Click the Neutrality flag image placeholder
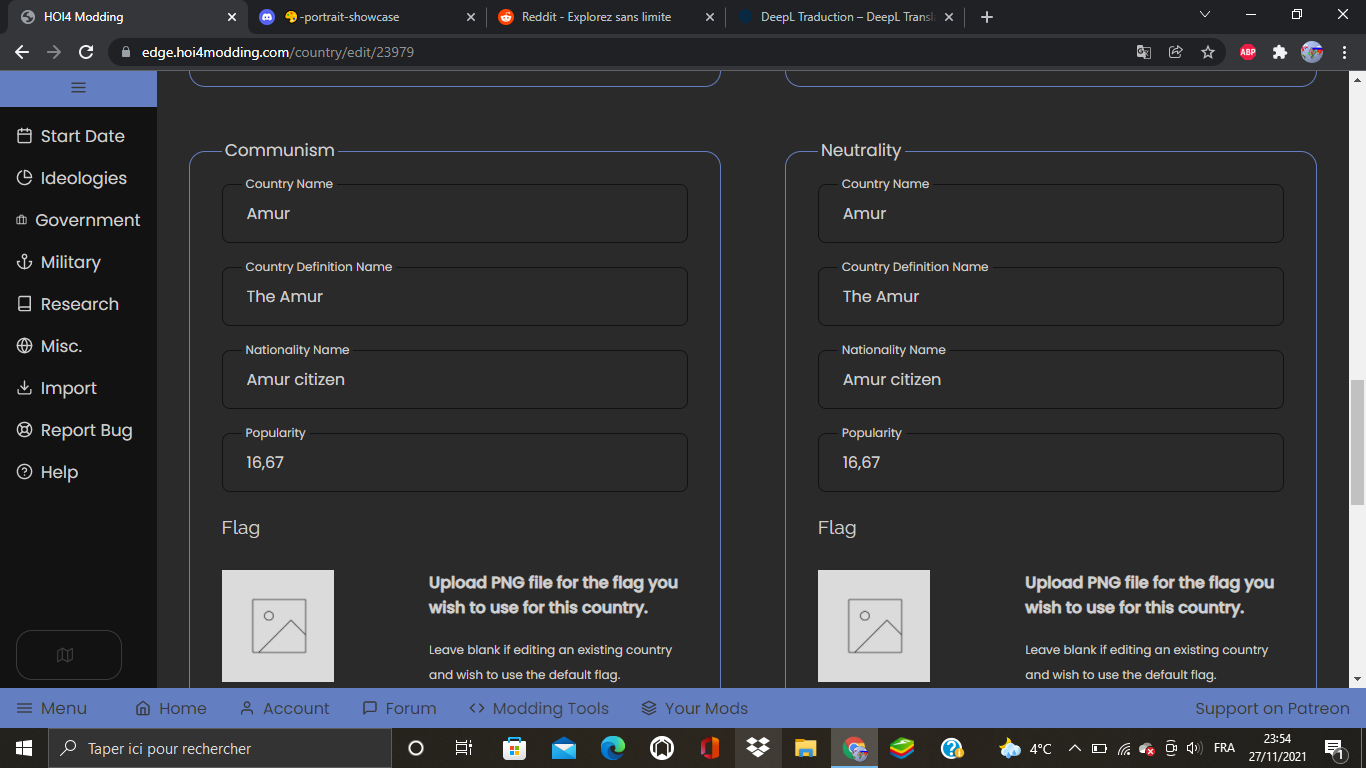This screenshot has width=1366, height=768. coord(874,626)
